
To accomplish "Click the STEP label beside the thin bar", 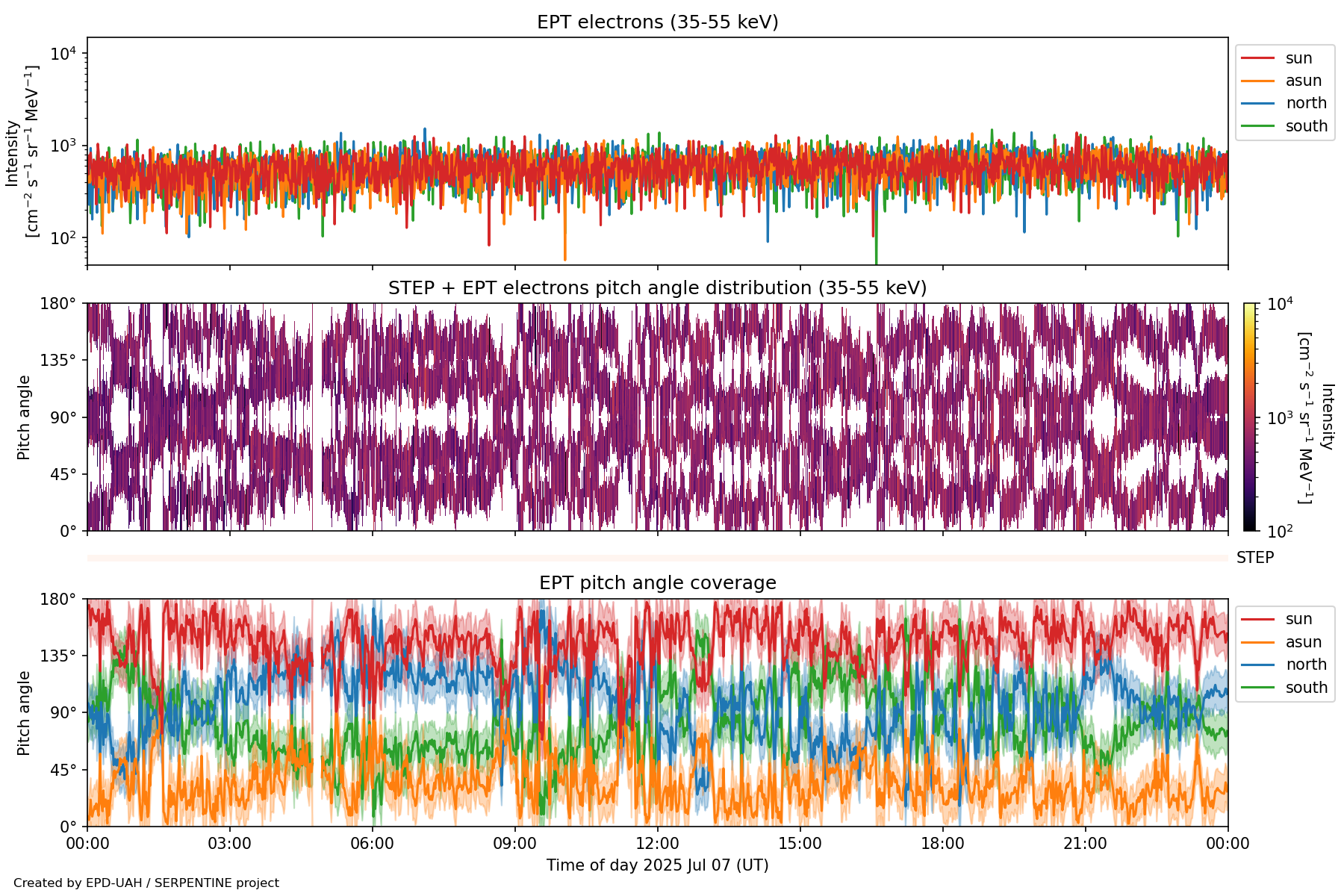I will [x=1255, y=558].
